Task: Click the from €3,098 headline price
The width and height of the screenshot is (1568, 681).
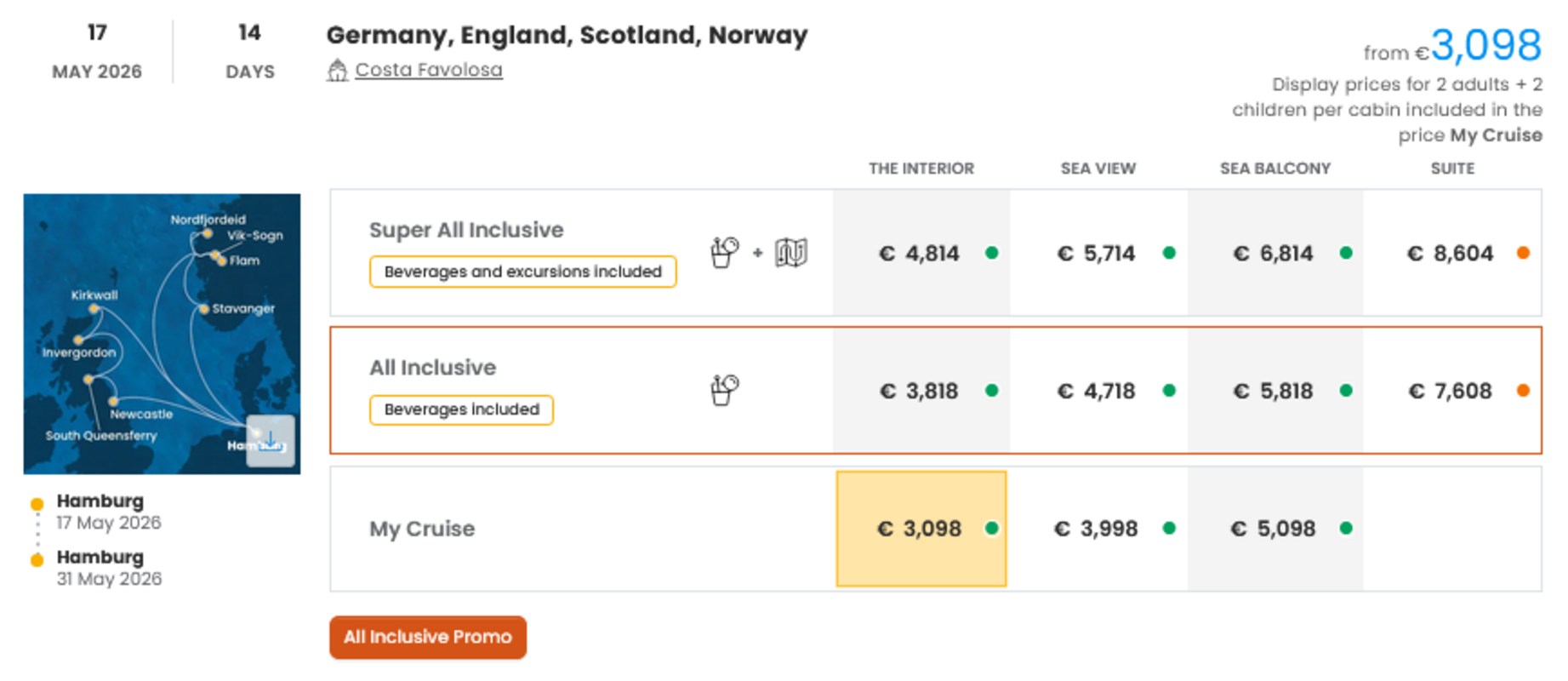Action: click(1485, 46)
